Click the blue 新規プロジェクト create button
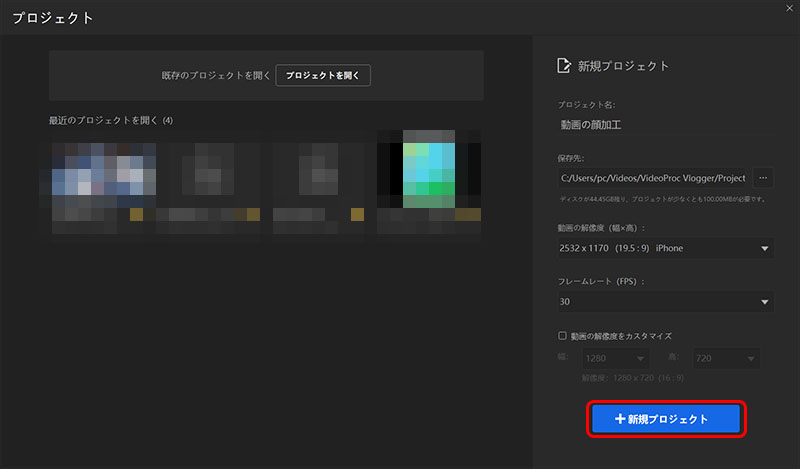Image resolution: width=800 pixels, height=469 pixels. pyautogui.click(x=666, y=419)
